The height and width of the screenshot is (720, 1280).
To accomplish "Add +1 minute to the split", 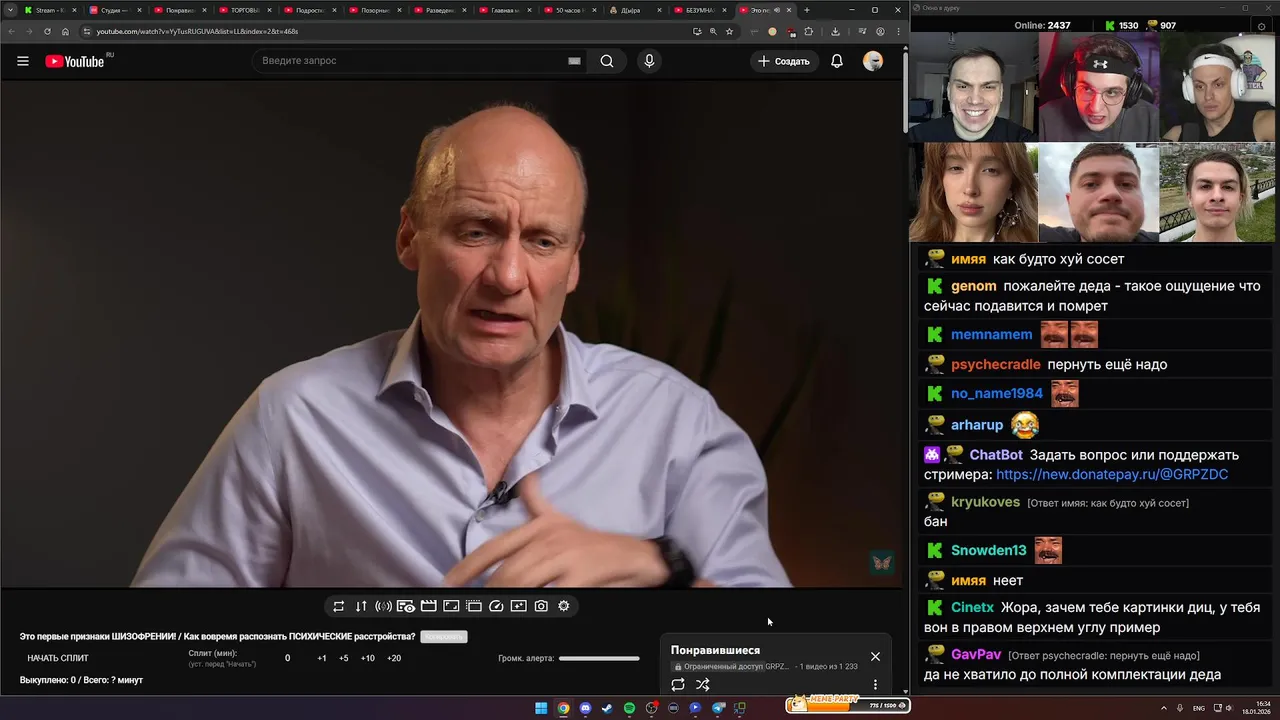I will point(322,658).
